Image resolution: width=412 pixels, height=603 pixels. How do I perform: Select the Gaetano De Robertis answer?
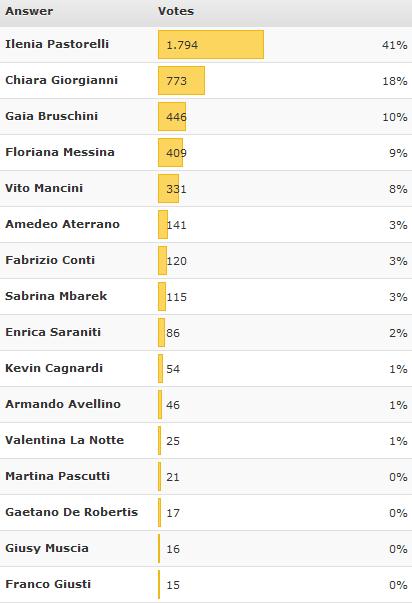[72, 512]
